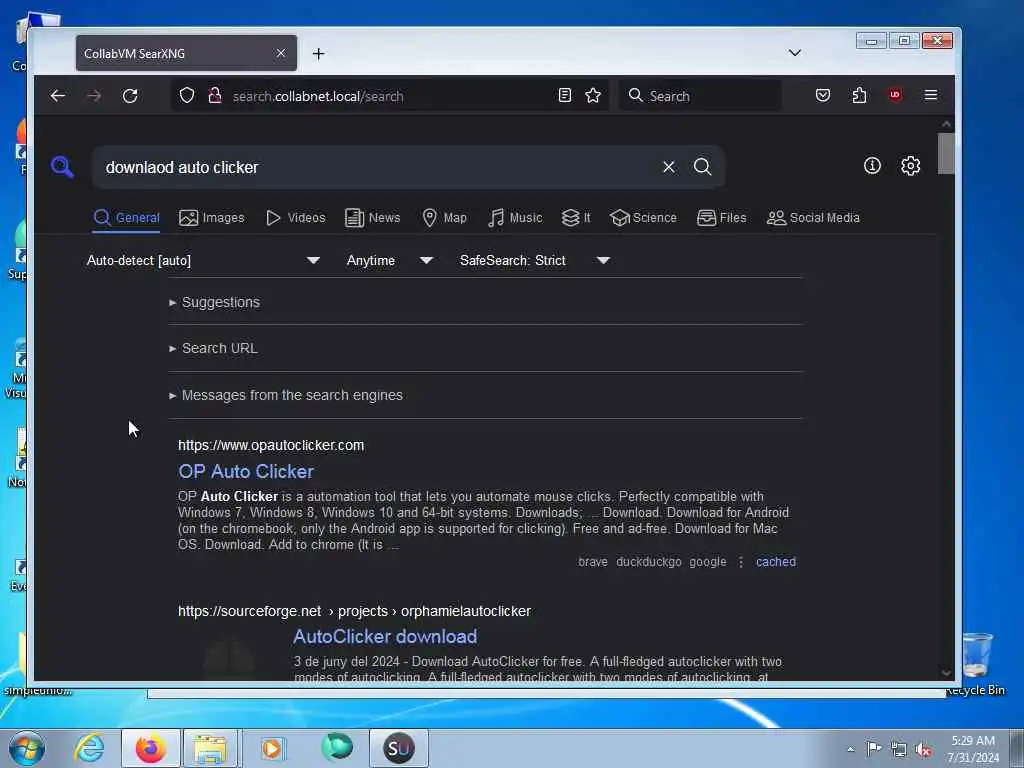Open the Extensions puzzle icon
The width and height of the screenshot is (1024, 768).
click(x=859, y=95)
